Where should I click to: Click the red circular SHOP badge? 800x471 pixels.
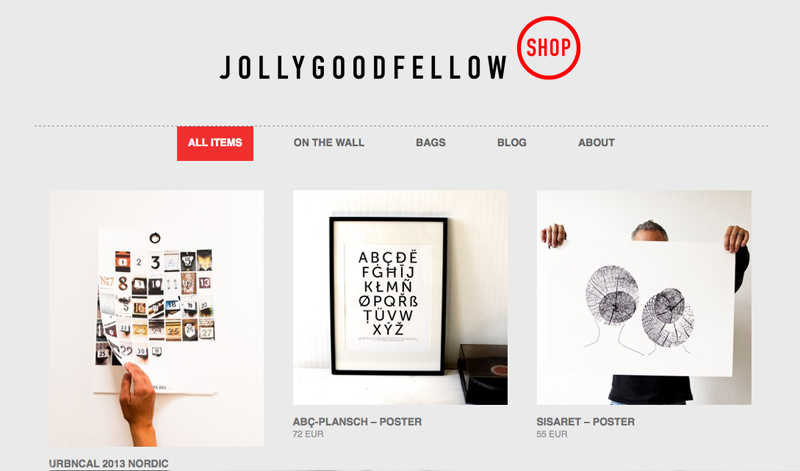548,47
